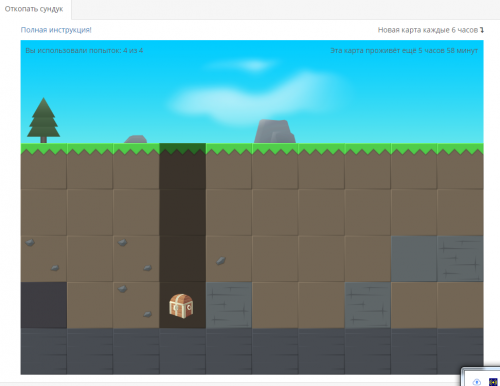Click the dark dug-out tile in the bottom-left corner
The image size is (500, 386).
tap(44, 305)
